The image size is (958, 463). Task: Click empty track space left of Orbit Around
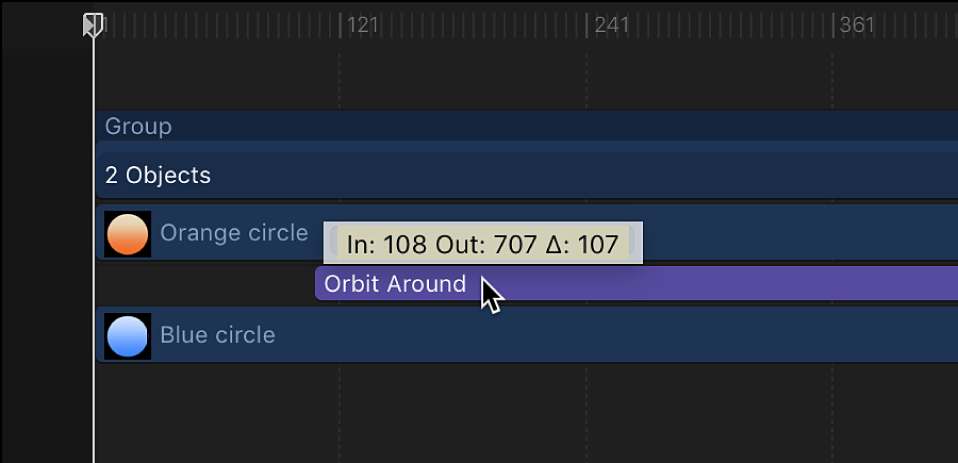pos(200,284)
